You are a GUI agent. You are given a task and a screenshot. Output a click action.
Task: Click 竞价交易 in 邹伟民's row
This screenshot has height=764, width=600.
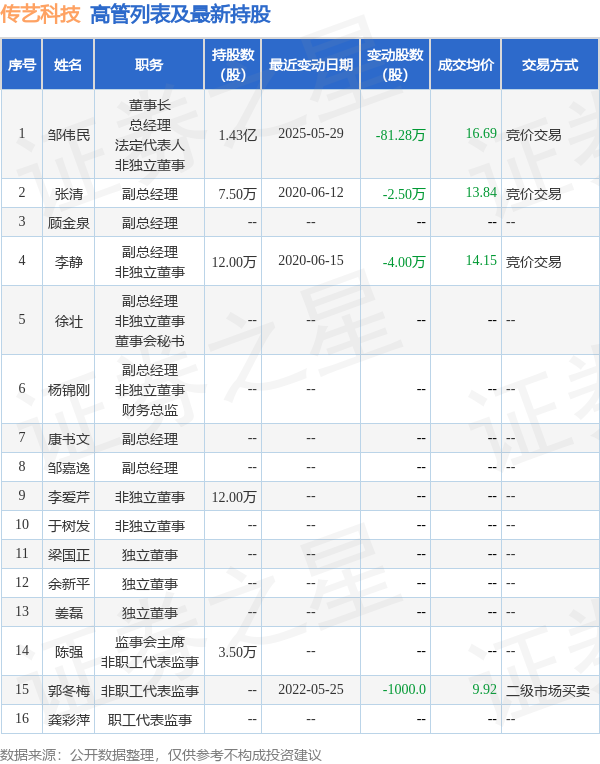pyautogui.click(x=534, y=134)
